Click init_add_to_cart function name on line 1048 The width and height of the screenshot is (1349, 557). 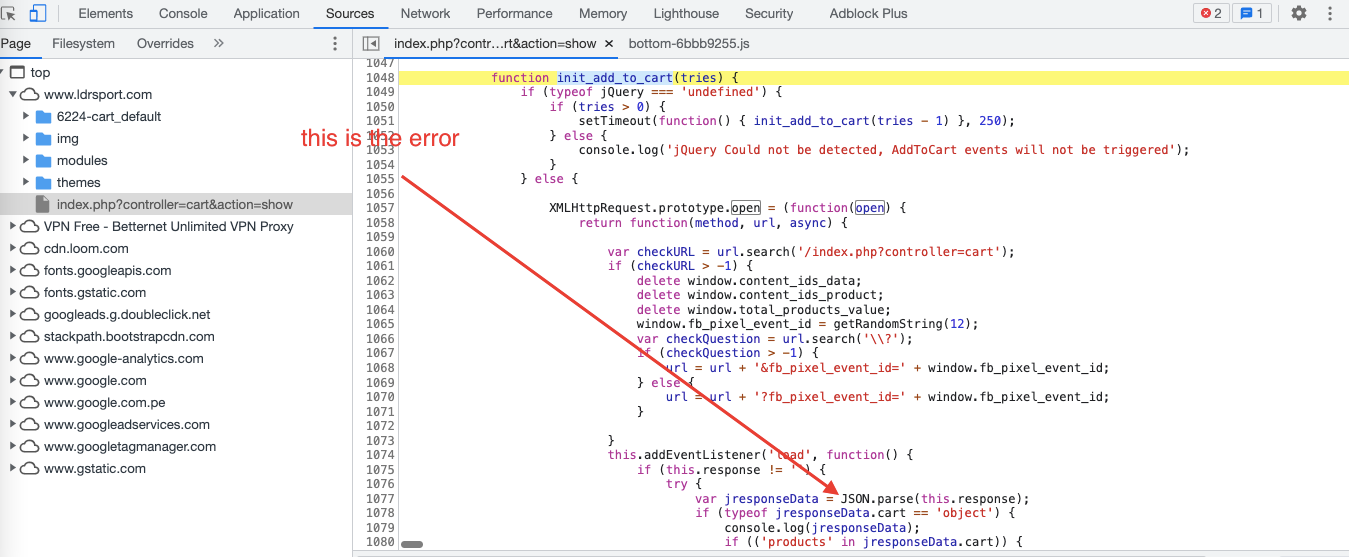point(615,77)
